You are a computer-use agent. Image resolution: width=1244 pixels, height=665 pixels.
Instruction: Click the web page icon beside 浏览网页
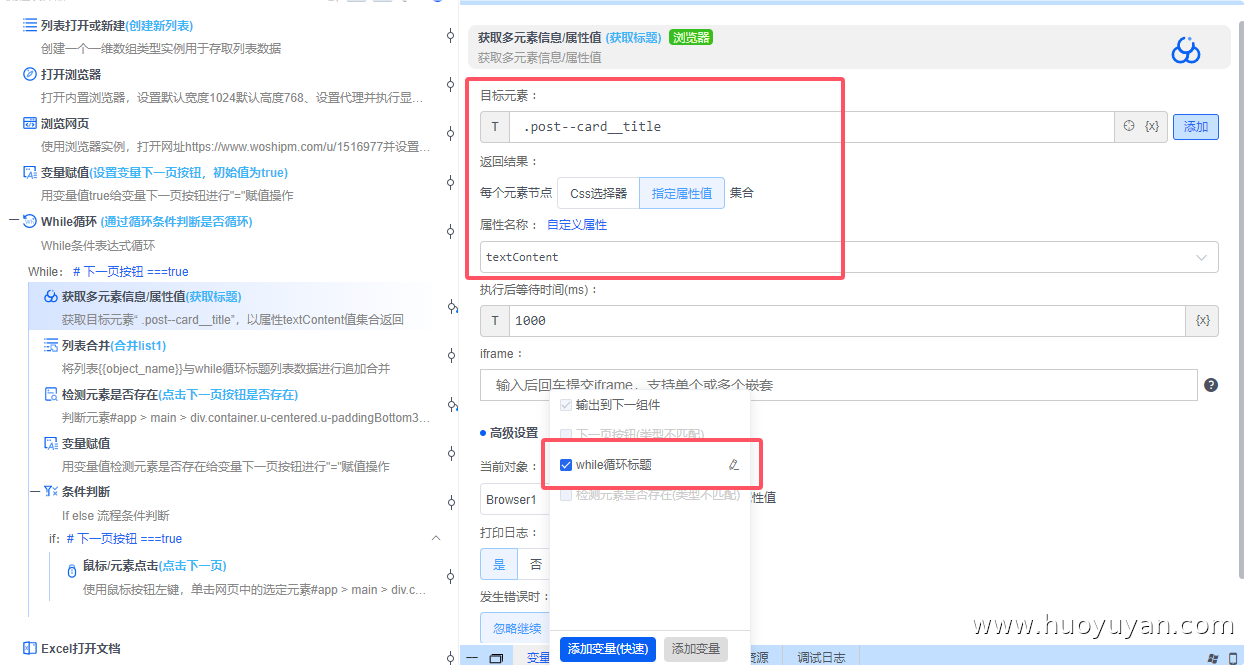point(30,123)
